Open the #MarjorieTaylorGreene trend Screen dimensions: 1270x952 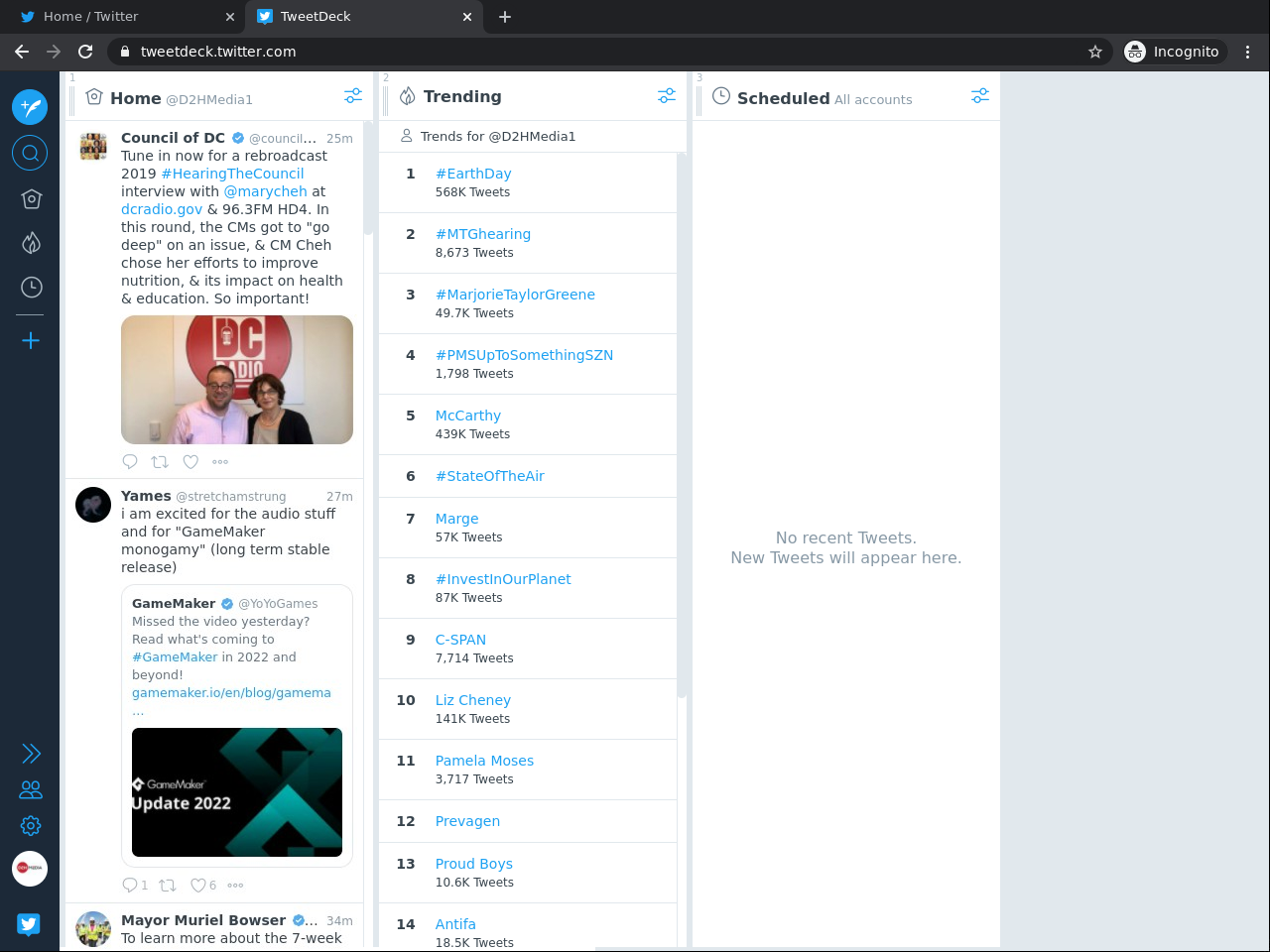click(515, 295)
